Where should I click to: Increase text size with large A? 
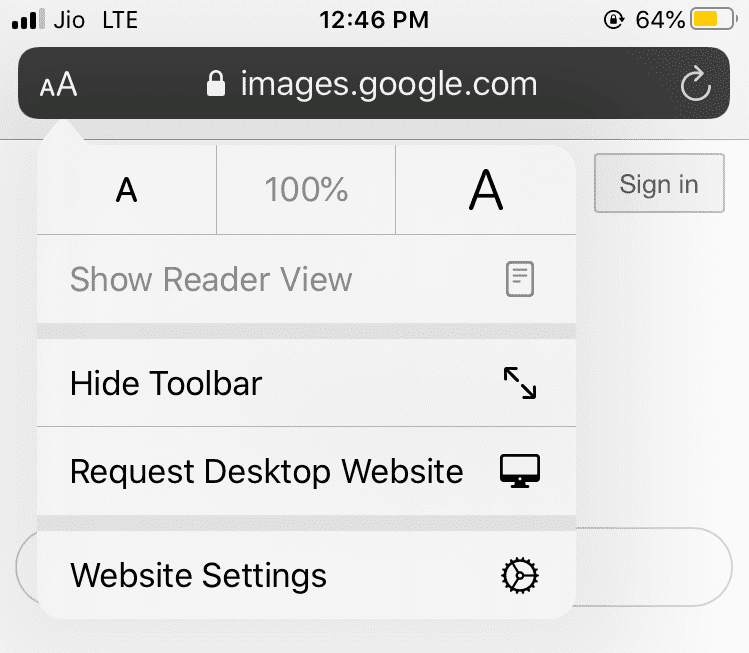486,189
